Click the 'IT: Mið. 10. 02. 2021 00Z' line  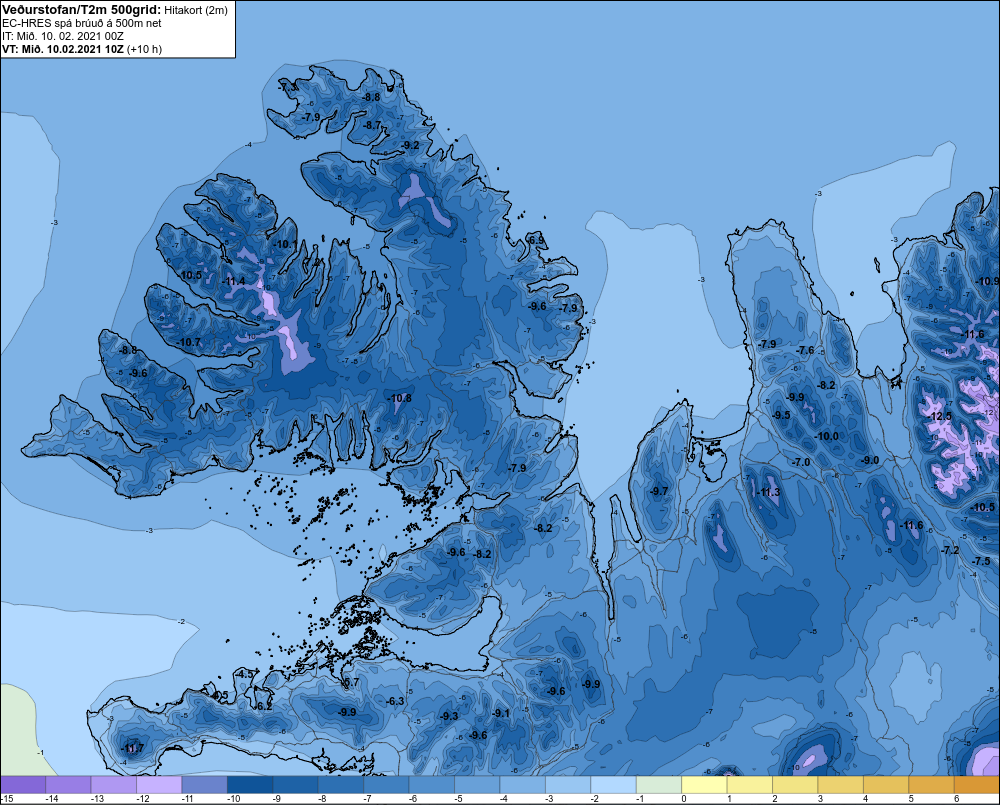62,36
